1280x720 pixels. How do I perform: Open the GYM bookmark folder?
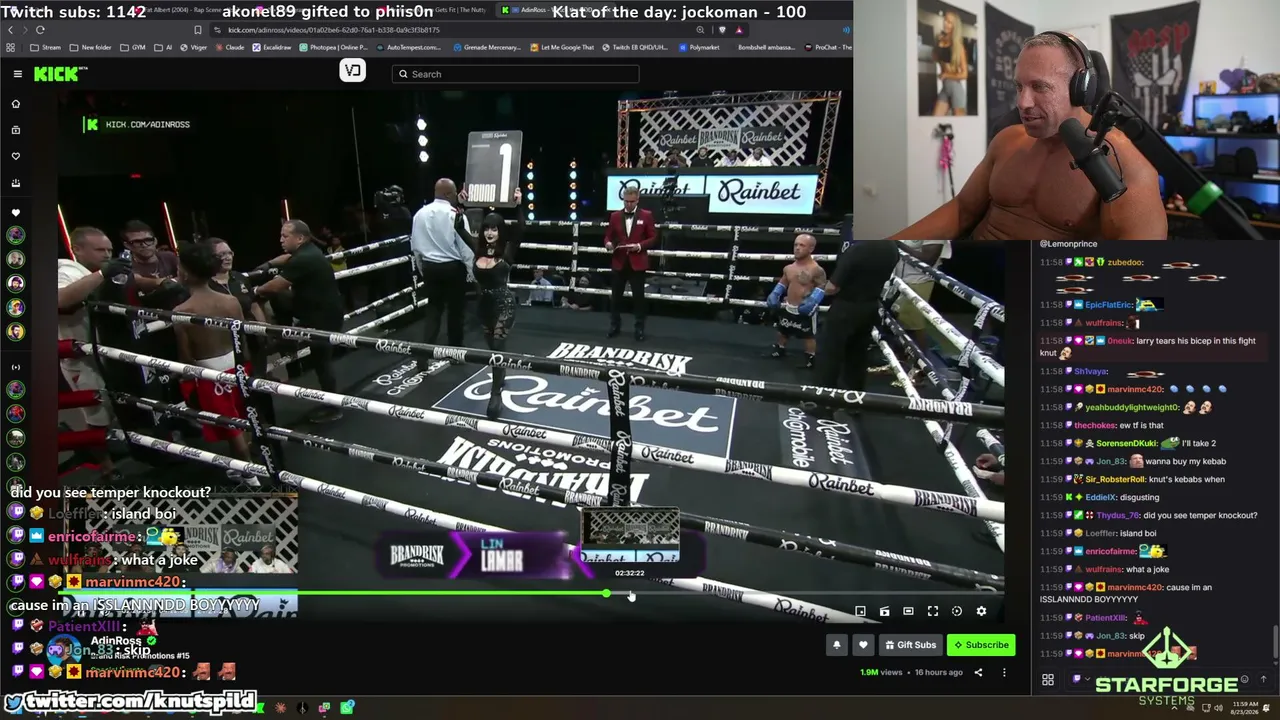click(x=135, y=47)
